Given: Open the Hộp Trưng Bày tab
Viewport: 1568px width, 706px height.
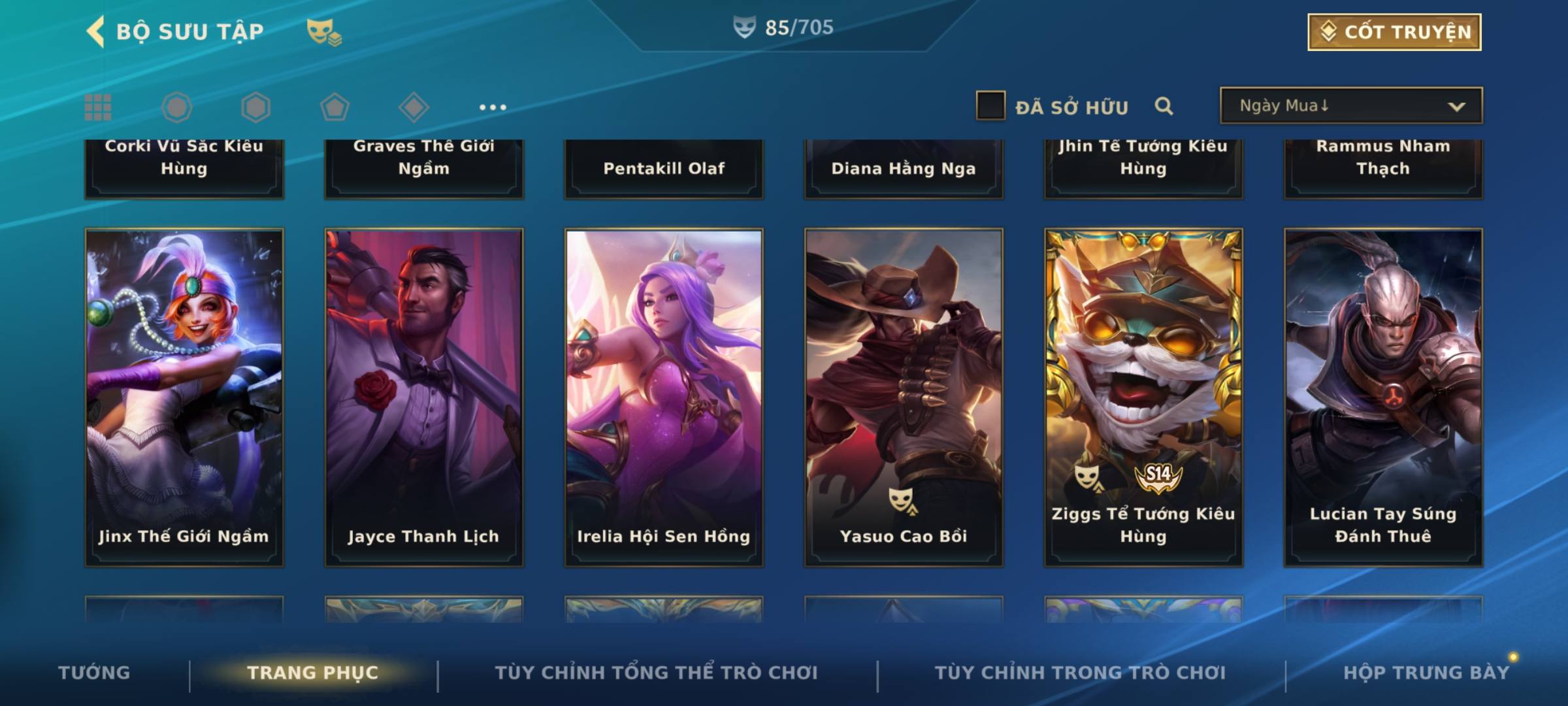Looking at the screenshot, I should 1426,672.
